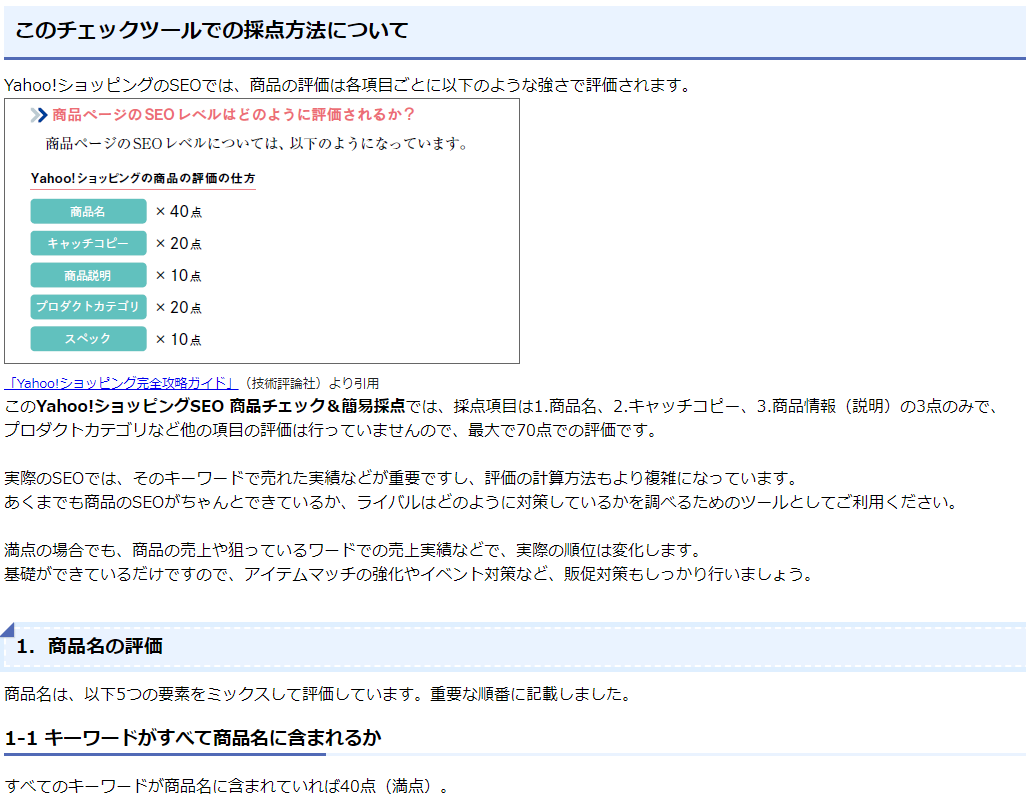Click the × 10点 beside スペック
The height and width of the screenshot is (795, 1026).
179,339
